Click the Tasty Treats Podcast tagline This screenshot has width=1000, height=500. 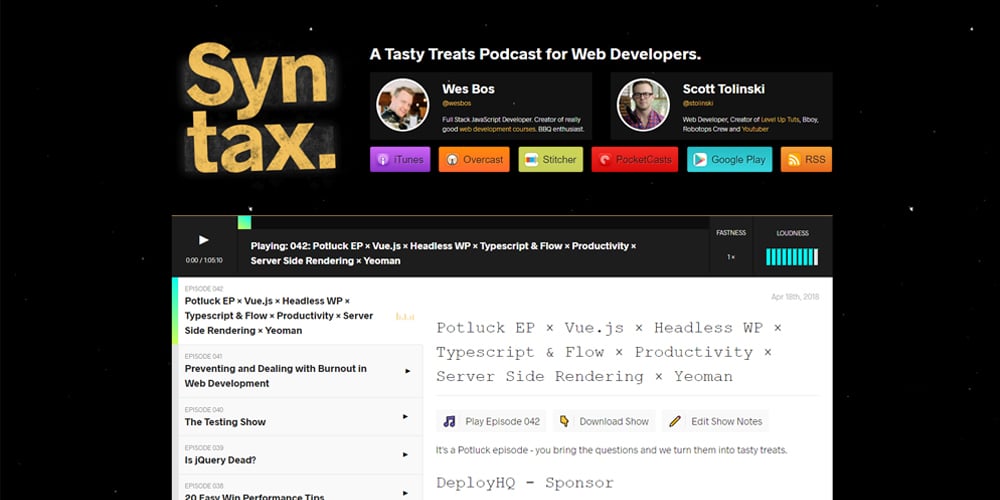click(x=535, y=54)
